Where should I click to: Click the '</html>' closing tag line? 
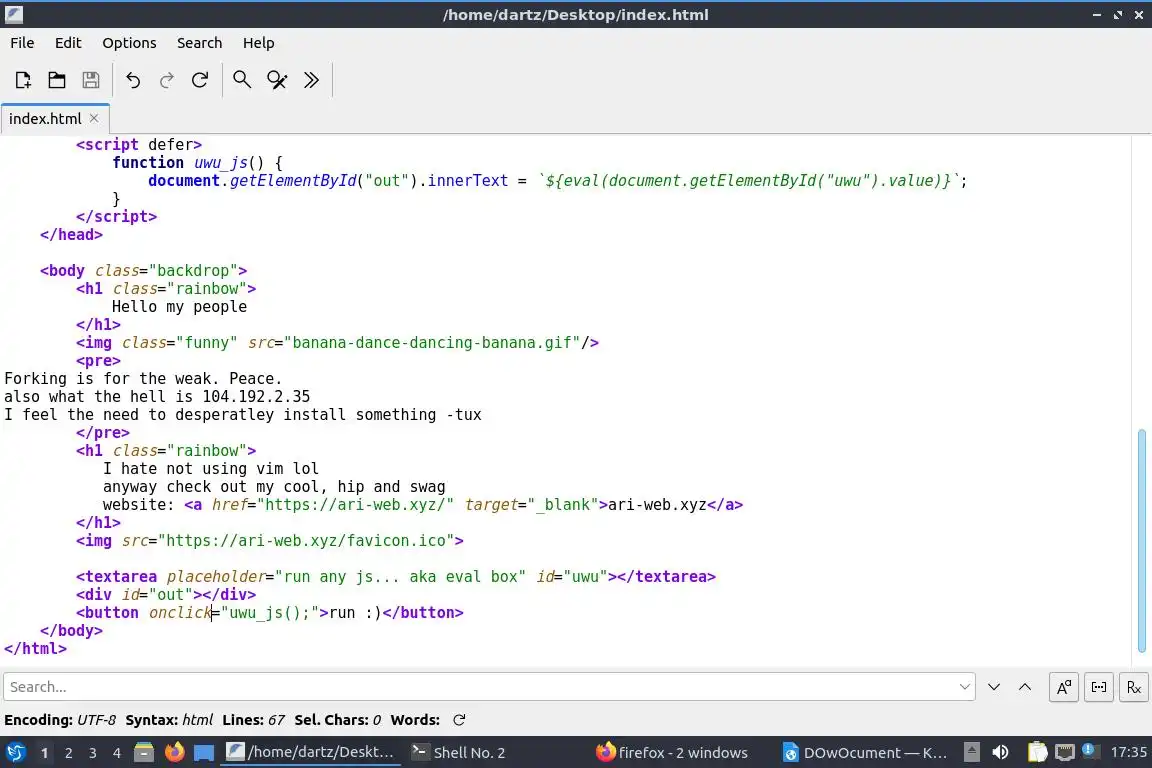click(x=35, y=648)
